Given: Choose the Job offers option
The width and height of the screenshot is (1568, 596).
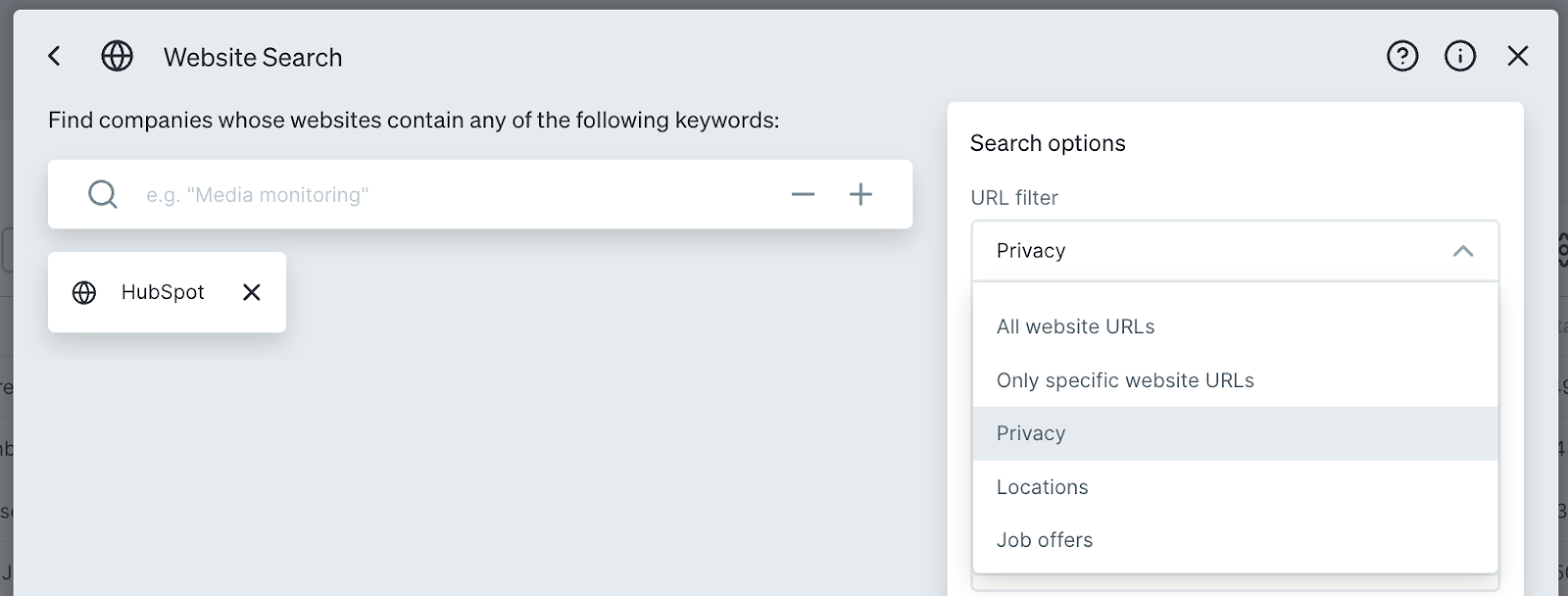Looking at the screenshot, I should coord(1045,540).
